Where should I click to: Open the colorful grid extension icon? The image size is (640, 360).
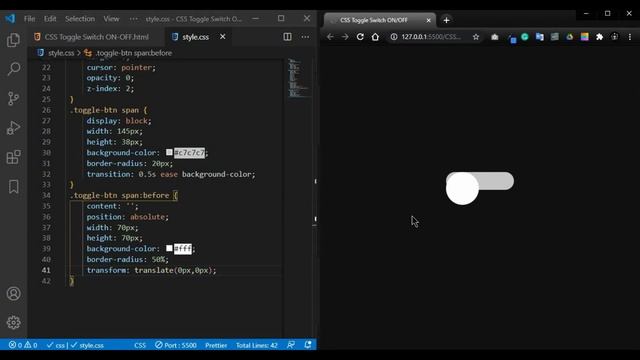(x=584, y=37)
